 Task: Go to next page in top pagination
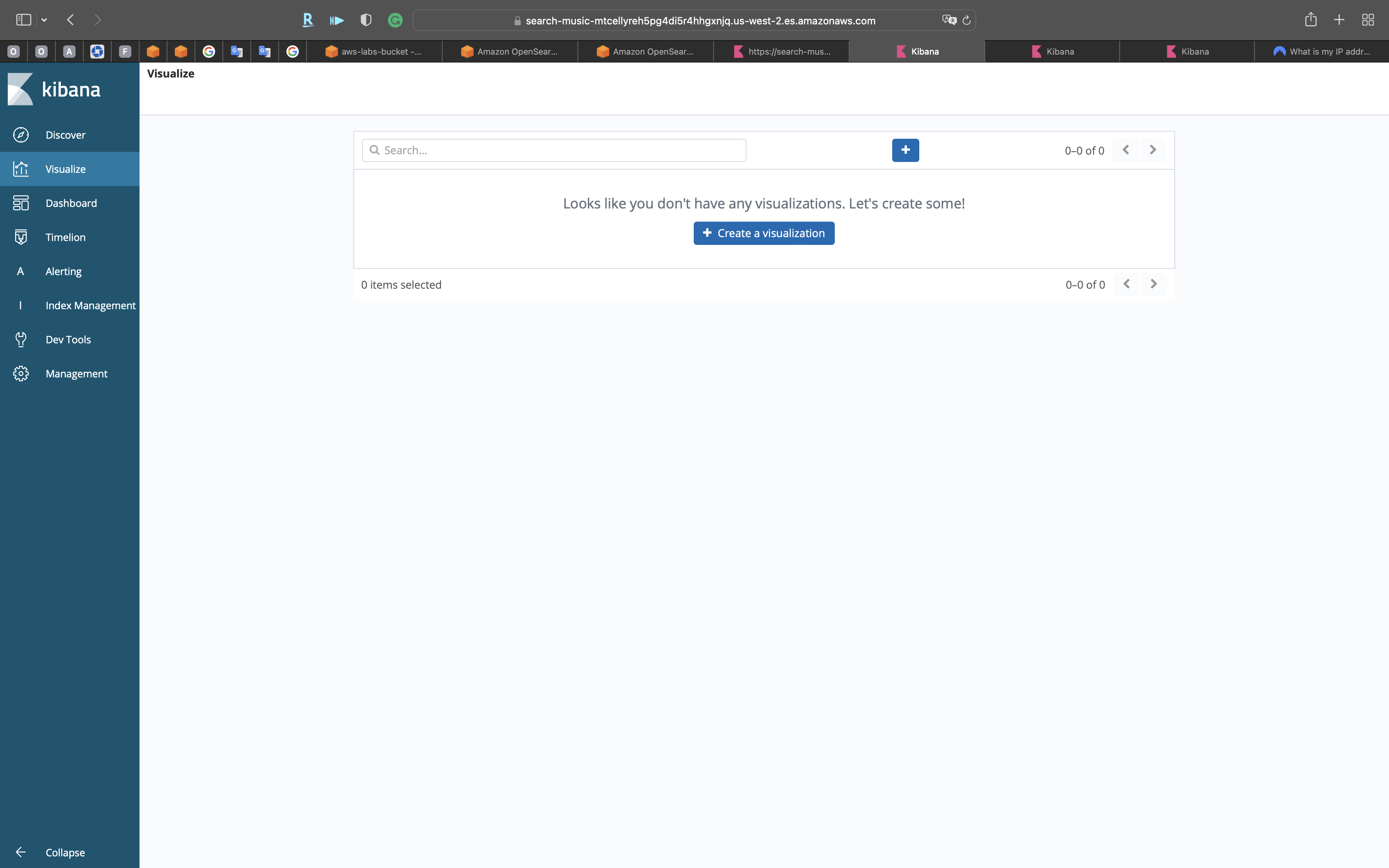1153,150
